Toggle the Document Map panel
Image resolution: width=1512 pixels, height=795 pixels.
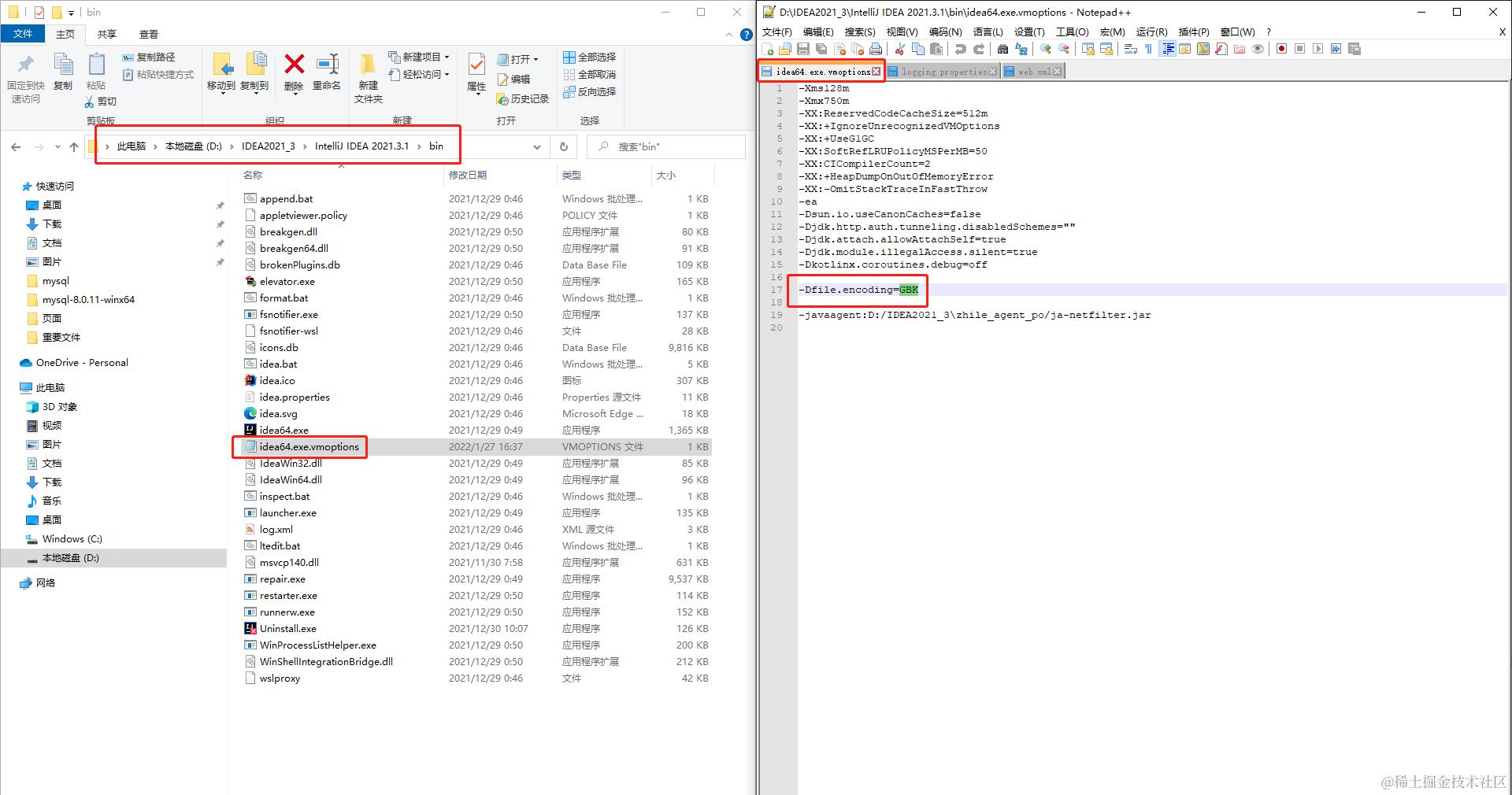pos(1203,49)
